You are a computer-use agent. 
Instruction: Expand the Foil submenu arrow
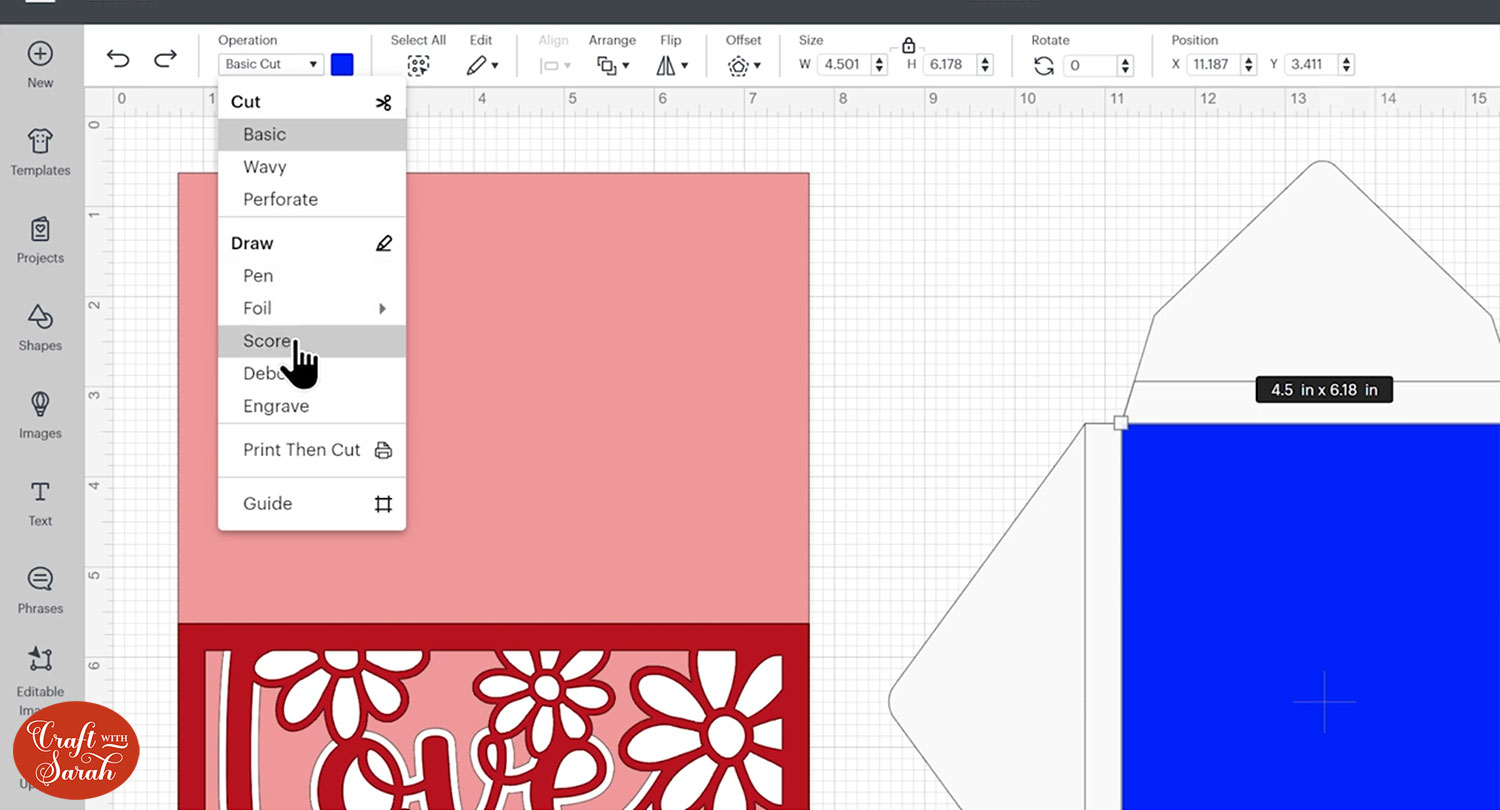point(382,309)
